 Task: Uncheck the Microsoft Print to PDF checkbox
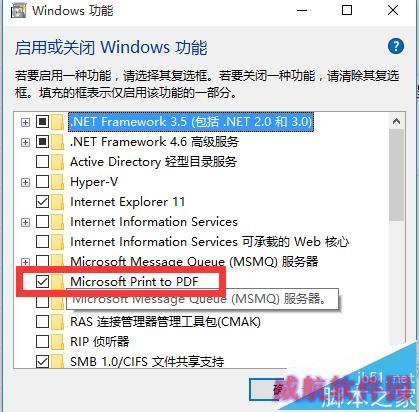click(42, 282)
